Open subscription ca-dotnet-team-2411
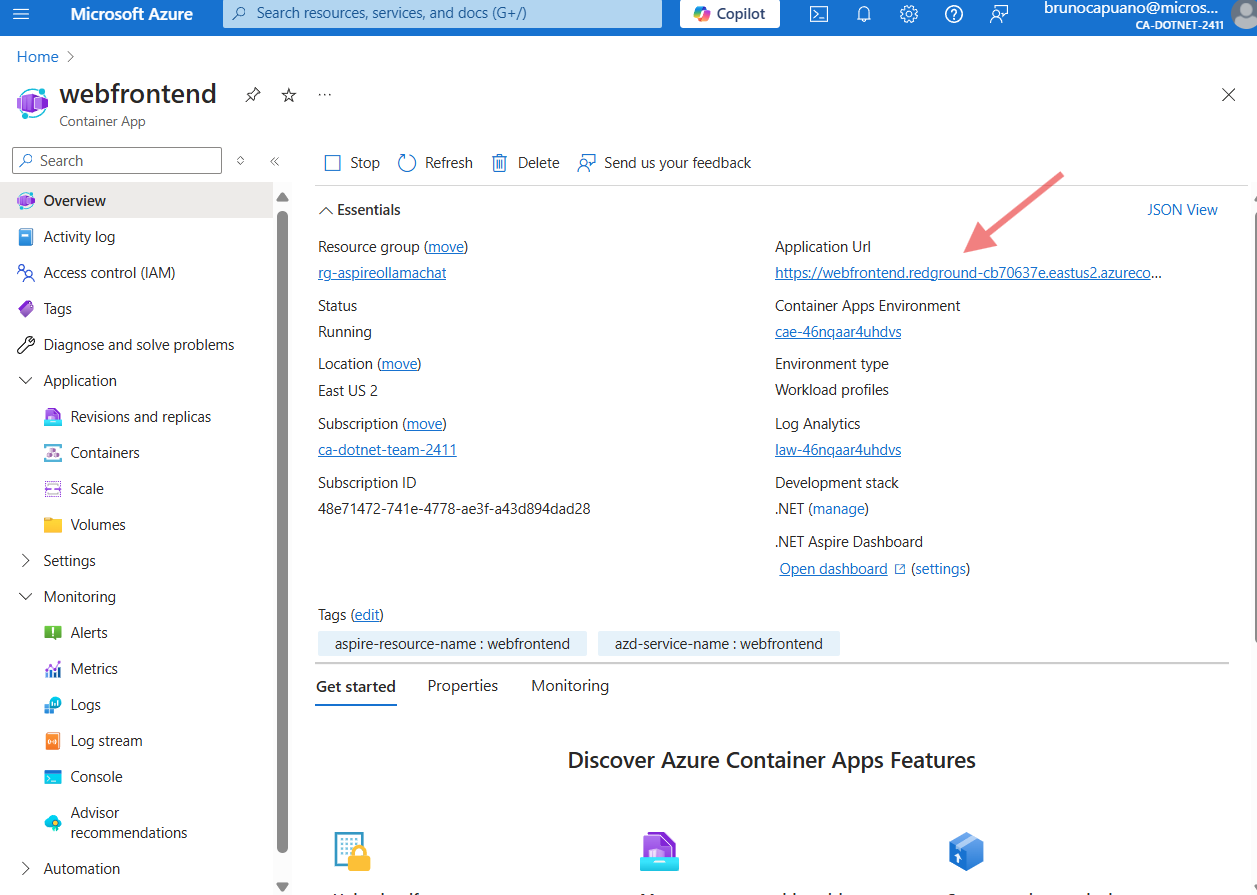The image size is (1257, 895). click(387, 450)
